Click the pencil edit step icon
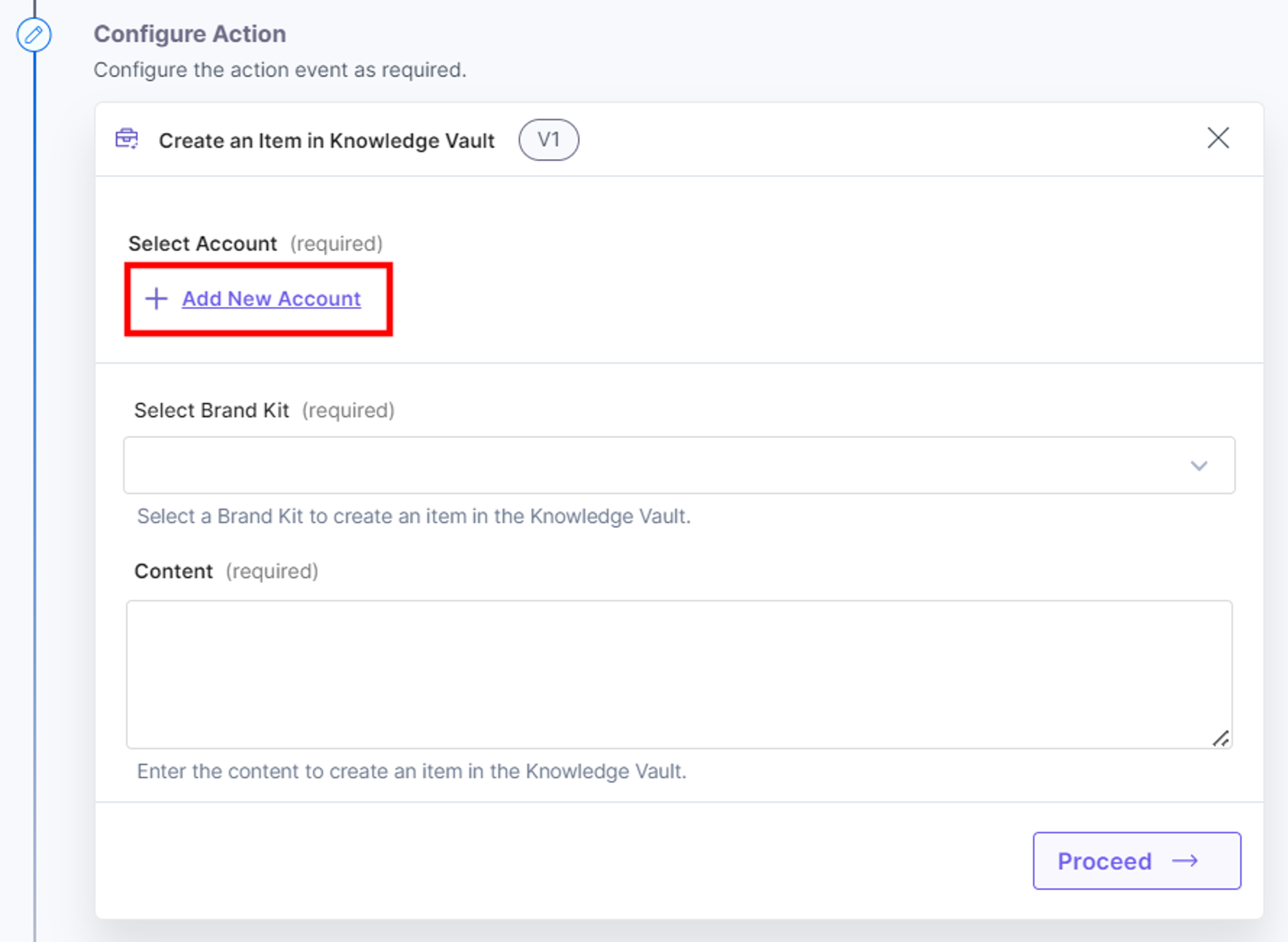 (34, 35)
